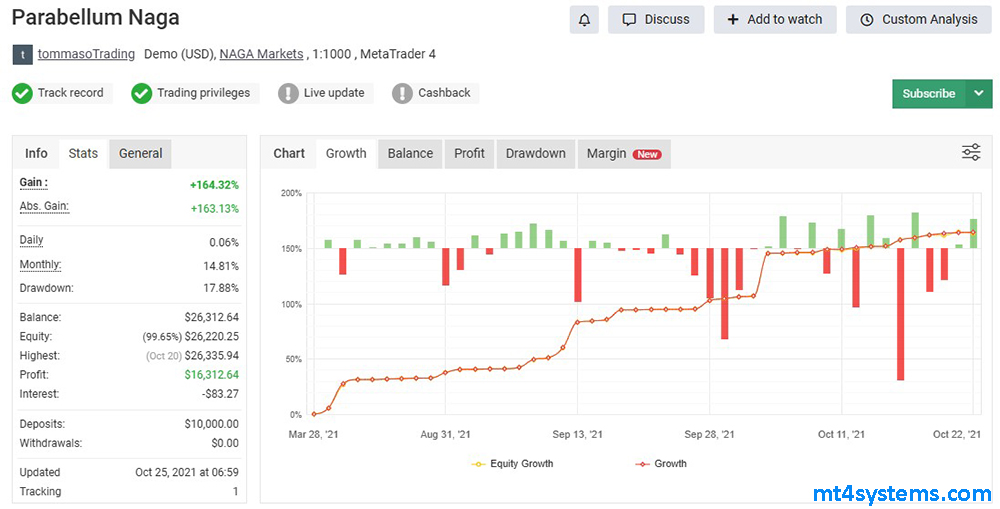Click the Cashback warning icon
Screen dimensions: 1000x509
[x=402, y=93]
